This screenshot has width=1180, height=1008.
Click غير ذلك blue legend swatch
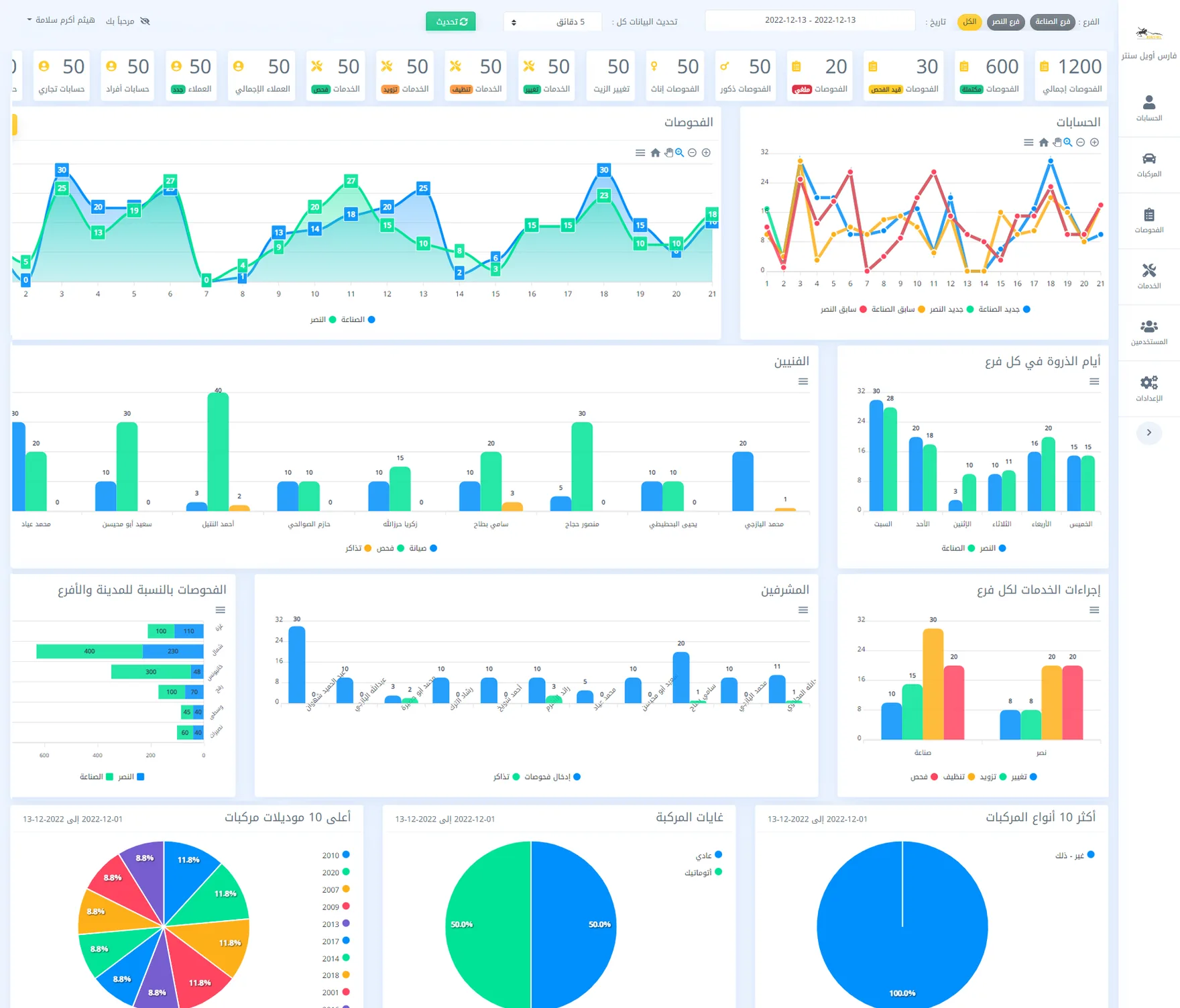pyautogui.click(x=1090, y=855)
